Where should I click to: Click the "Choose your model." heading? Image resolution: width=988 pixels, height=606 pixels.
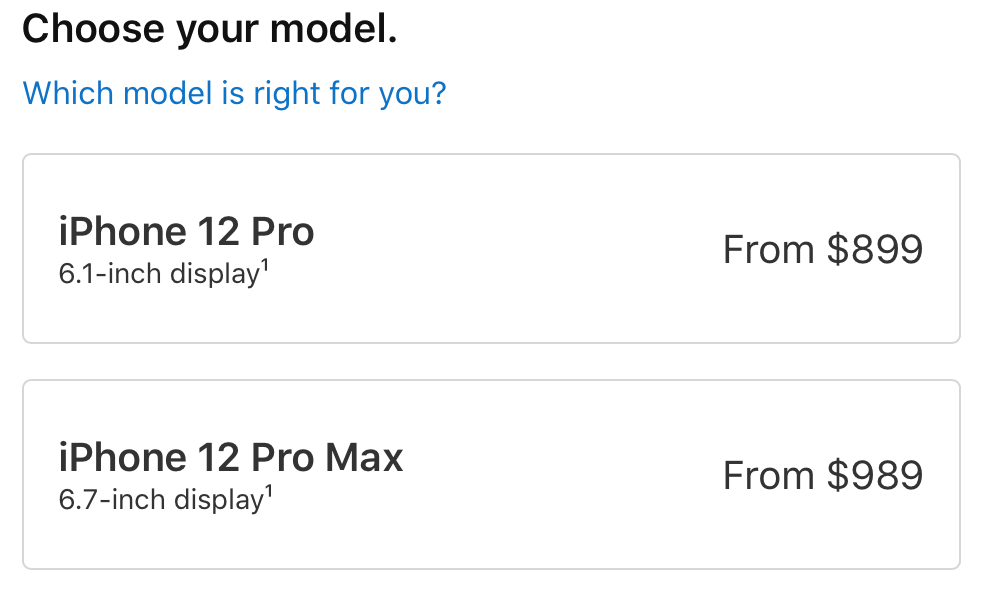(x=210, y=30)
